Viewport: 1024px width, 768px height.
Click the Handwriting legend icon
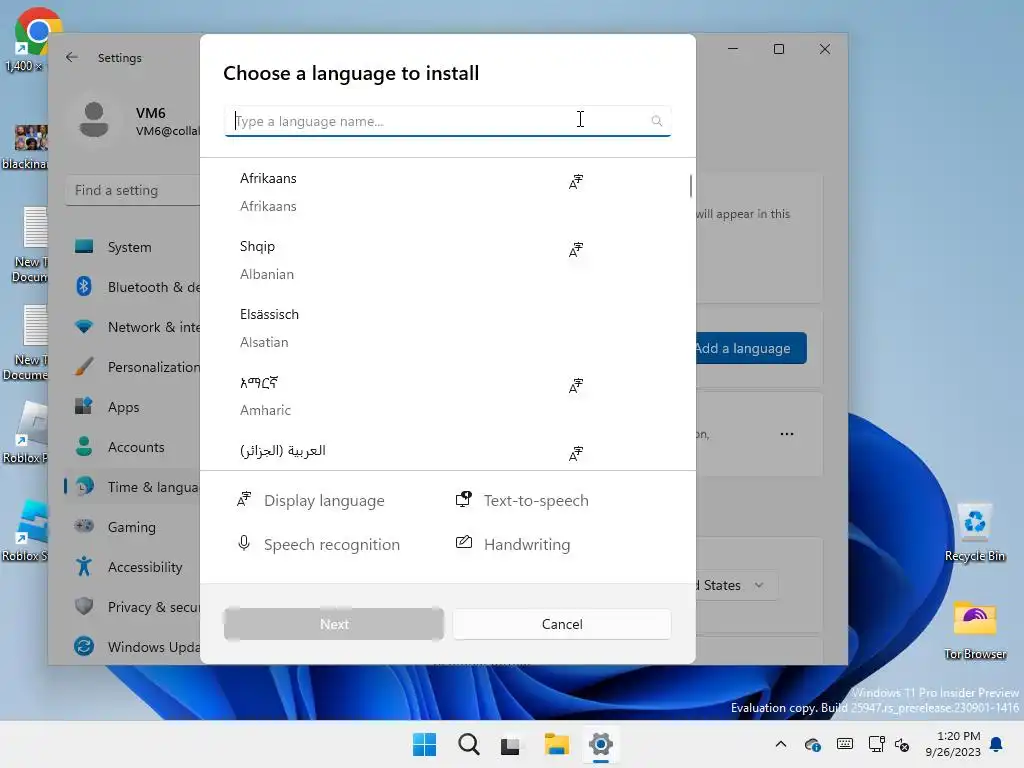pos(464,542)
